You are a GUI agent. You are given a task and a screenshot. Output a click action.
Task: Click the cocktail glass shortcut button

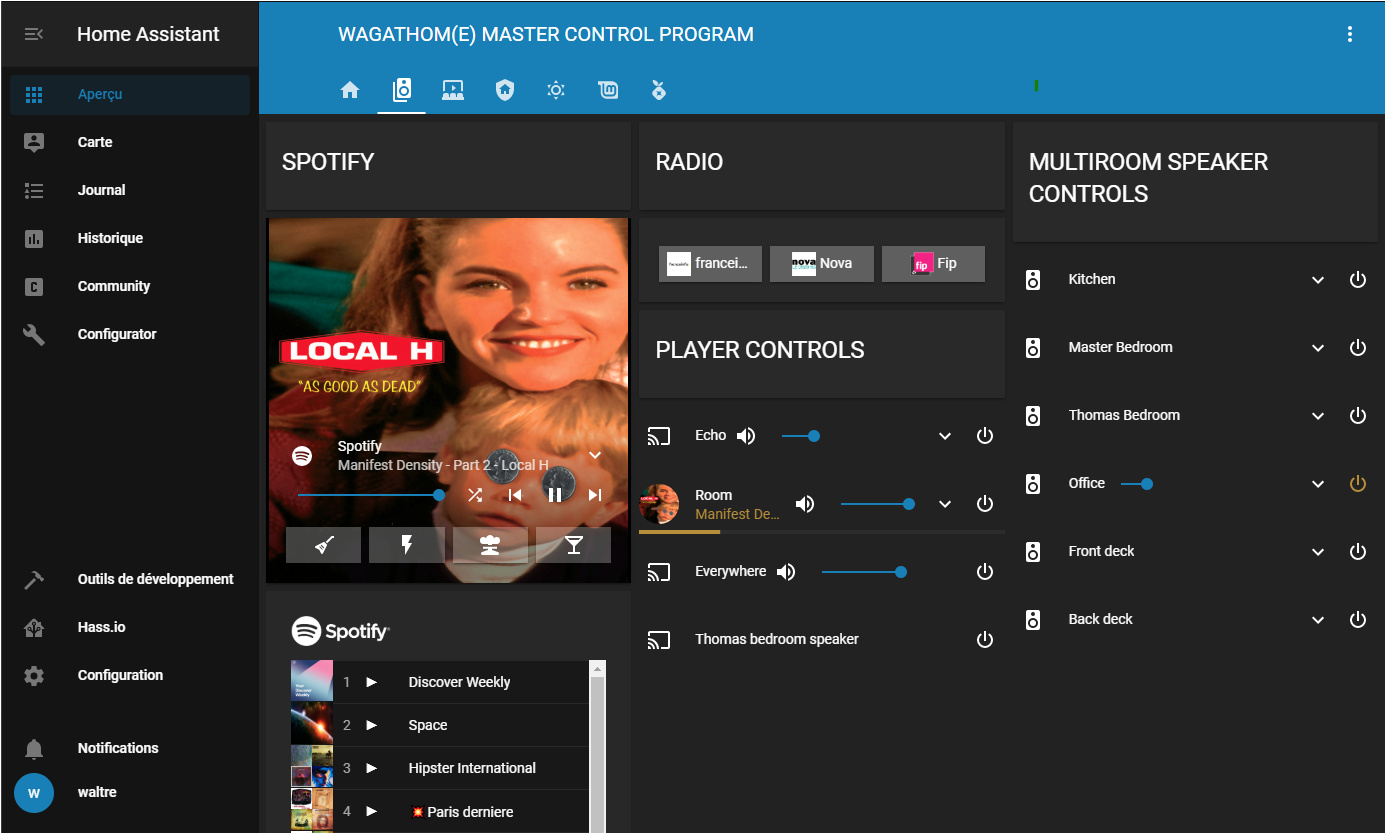(574, 545)
